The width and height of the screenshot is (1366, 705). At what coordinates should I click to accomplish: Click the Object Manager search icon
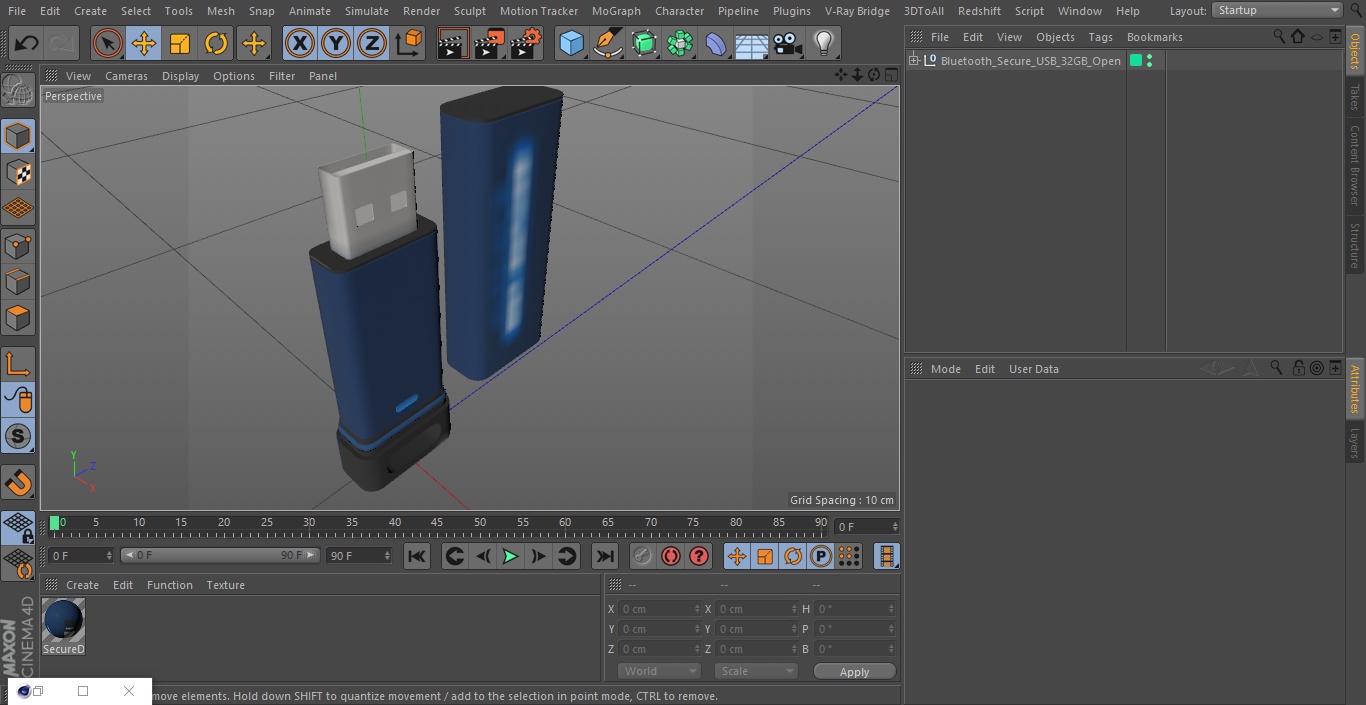click(1279, 36)
